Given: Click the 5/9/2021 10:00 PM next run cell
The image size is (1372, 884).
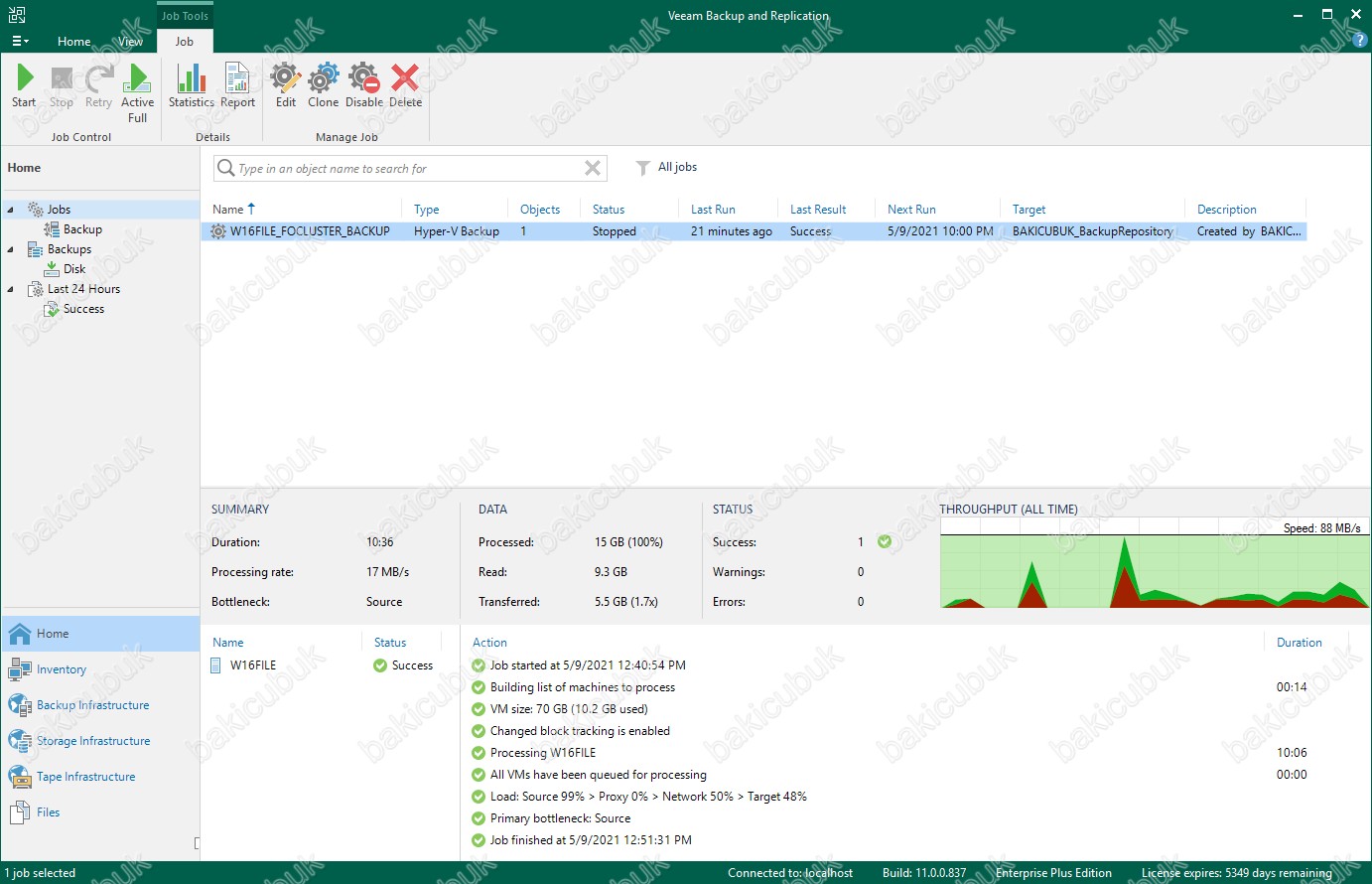Looking at the screenshot, I should click(x=940, y=231).
